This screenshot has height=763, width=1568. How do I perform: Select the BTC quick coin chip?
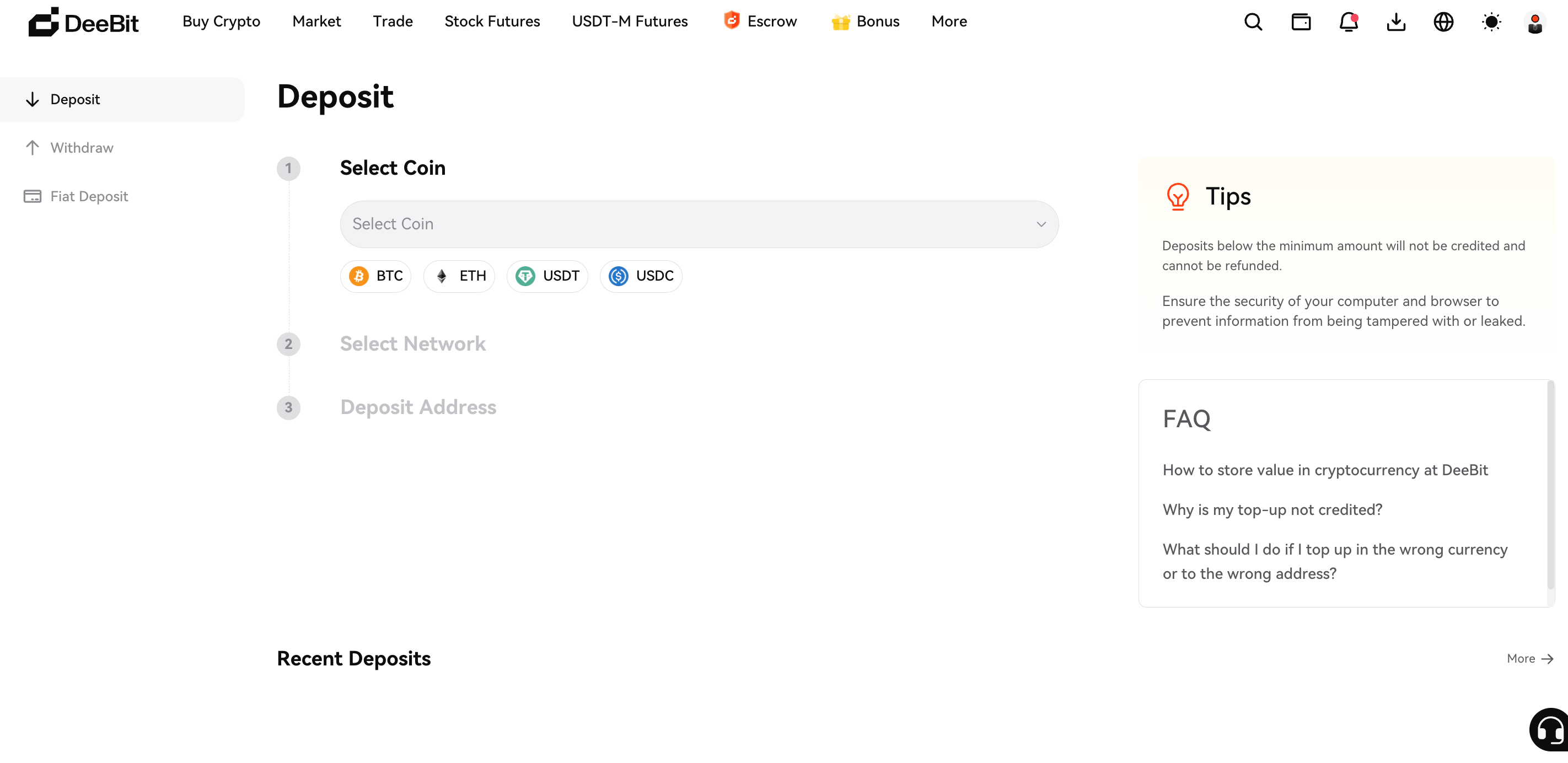click(375, 276)
